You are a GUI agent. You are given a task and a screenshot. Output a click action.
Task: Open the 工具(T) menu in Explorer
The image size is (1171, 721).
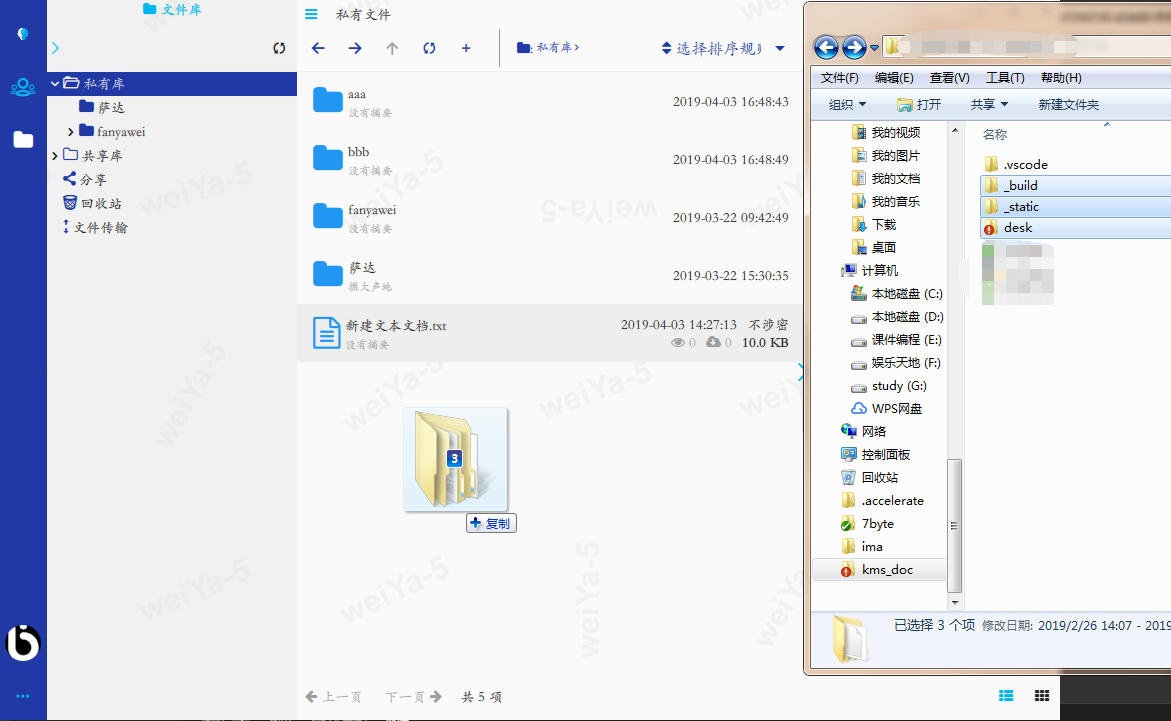click(1005, 78)
